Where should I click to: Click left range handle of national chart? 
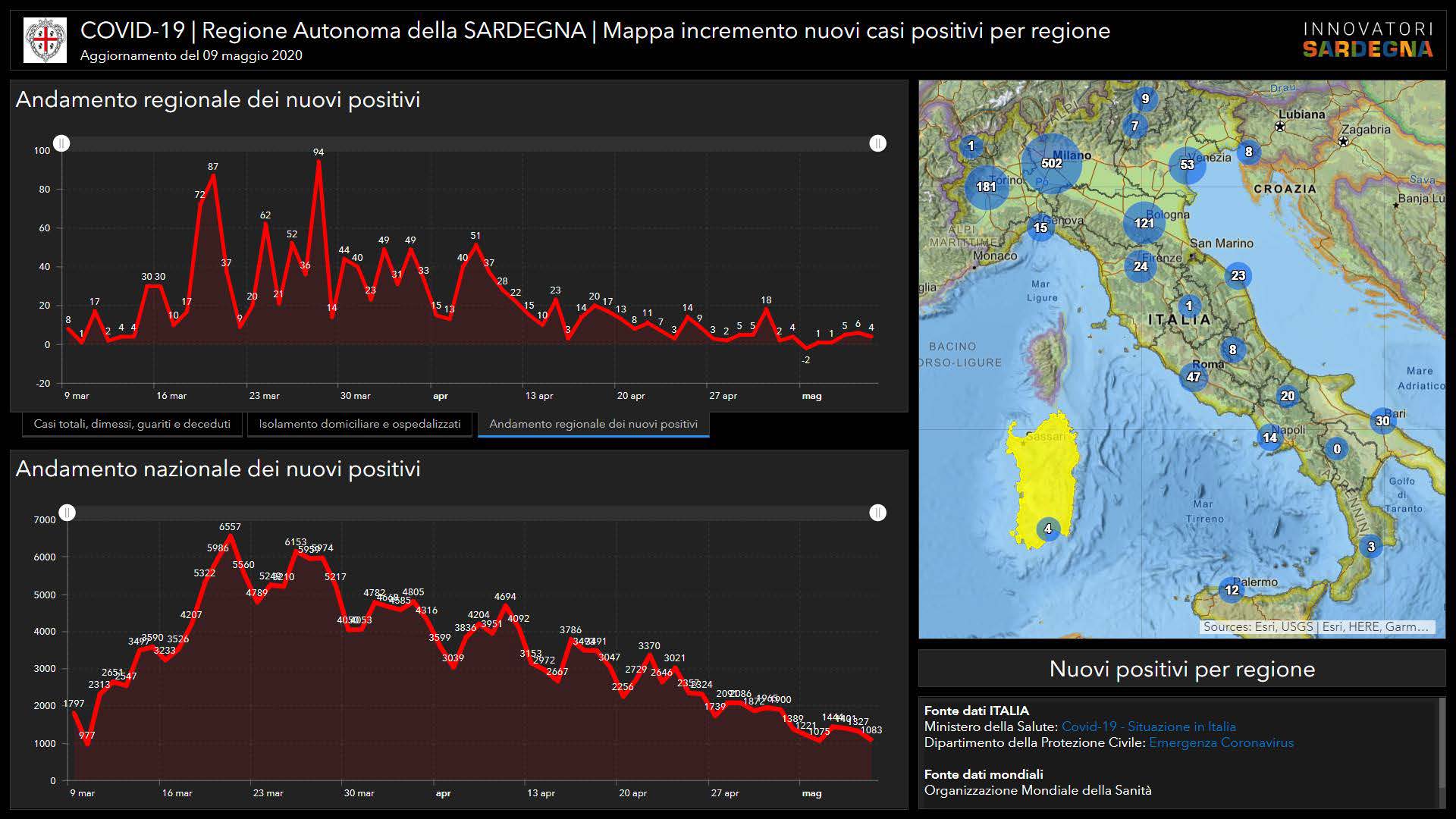(67, 513)
